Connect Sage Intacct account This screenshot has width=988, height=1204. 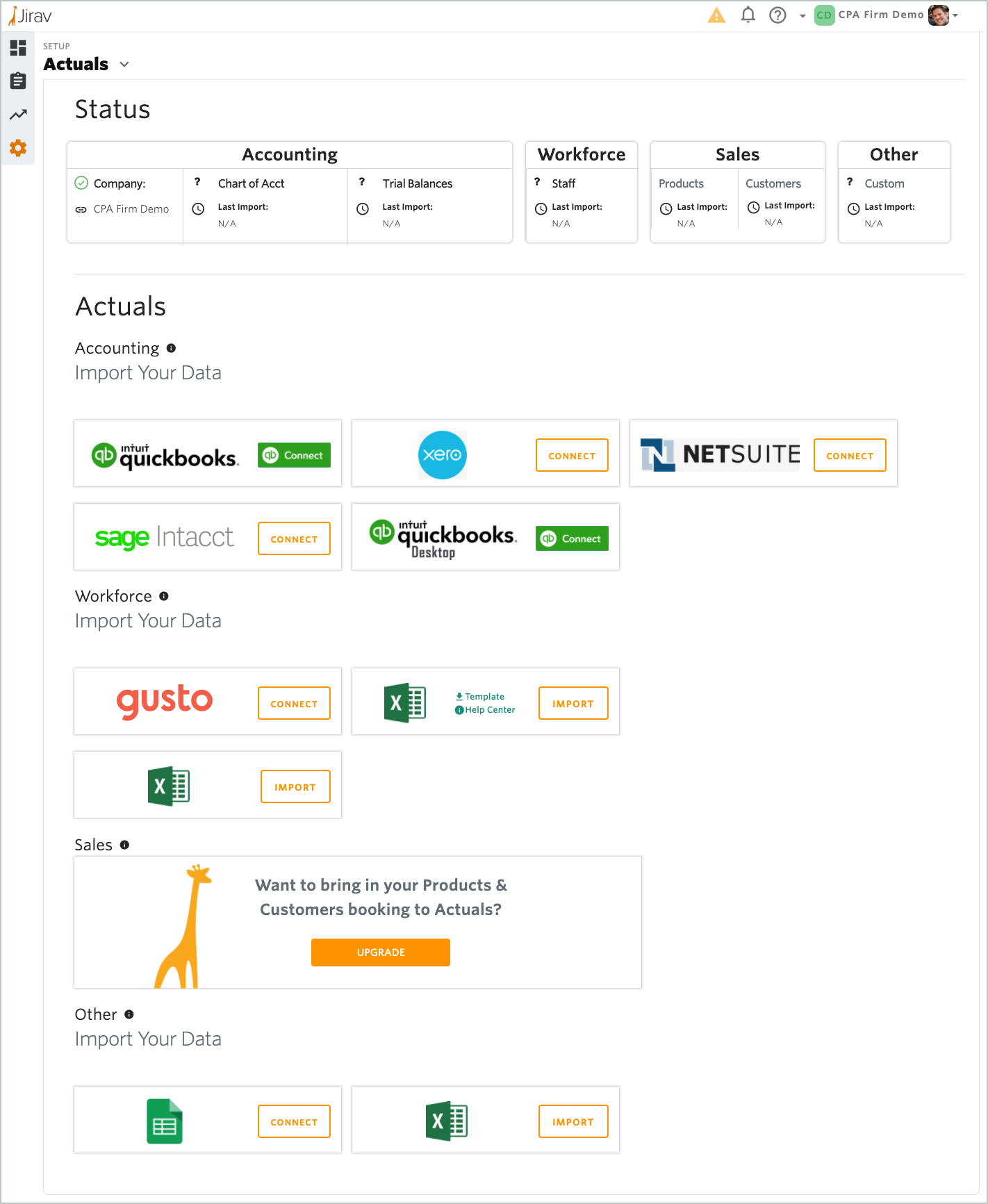[294, 538]
